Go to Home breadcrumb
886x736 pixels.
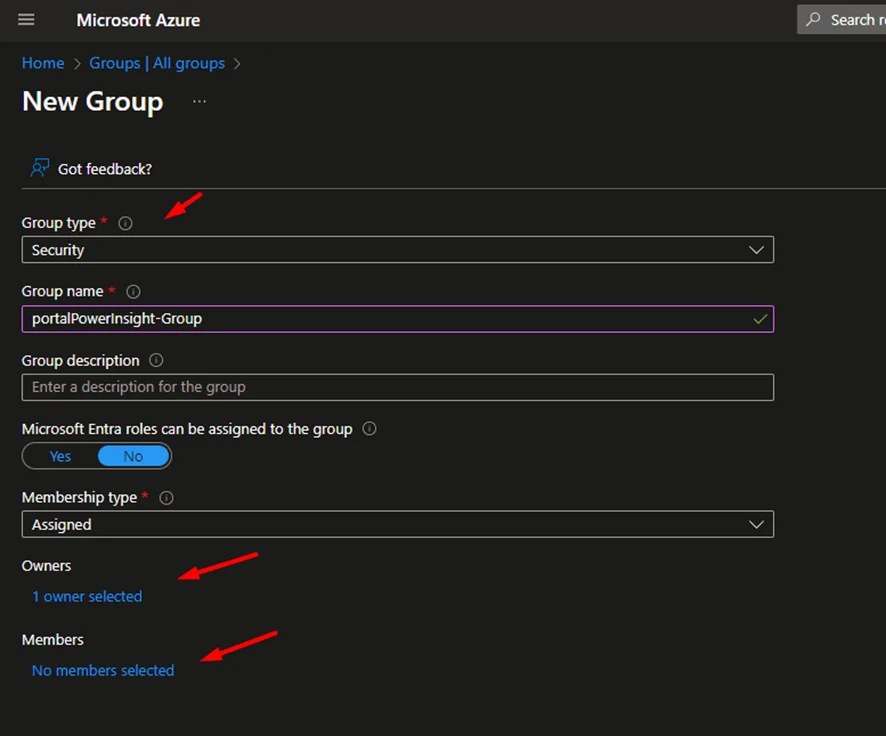43,63
